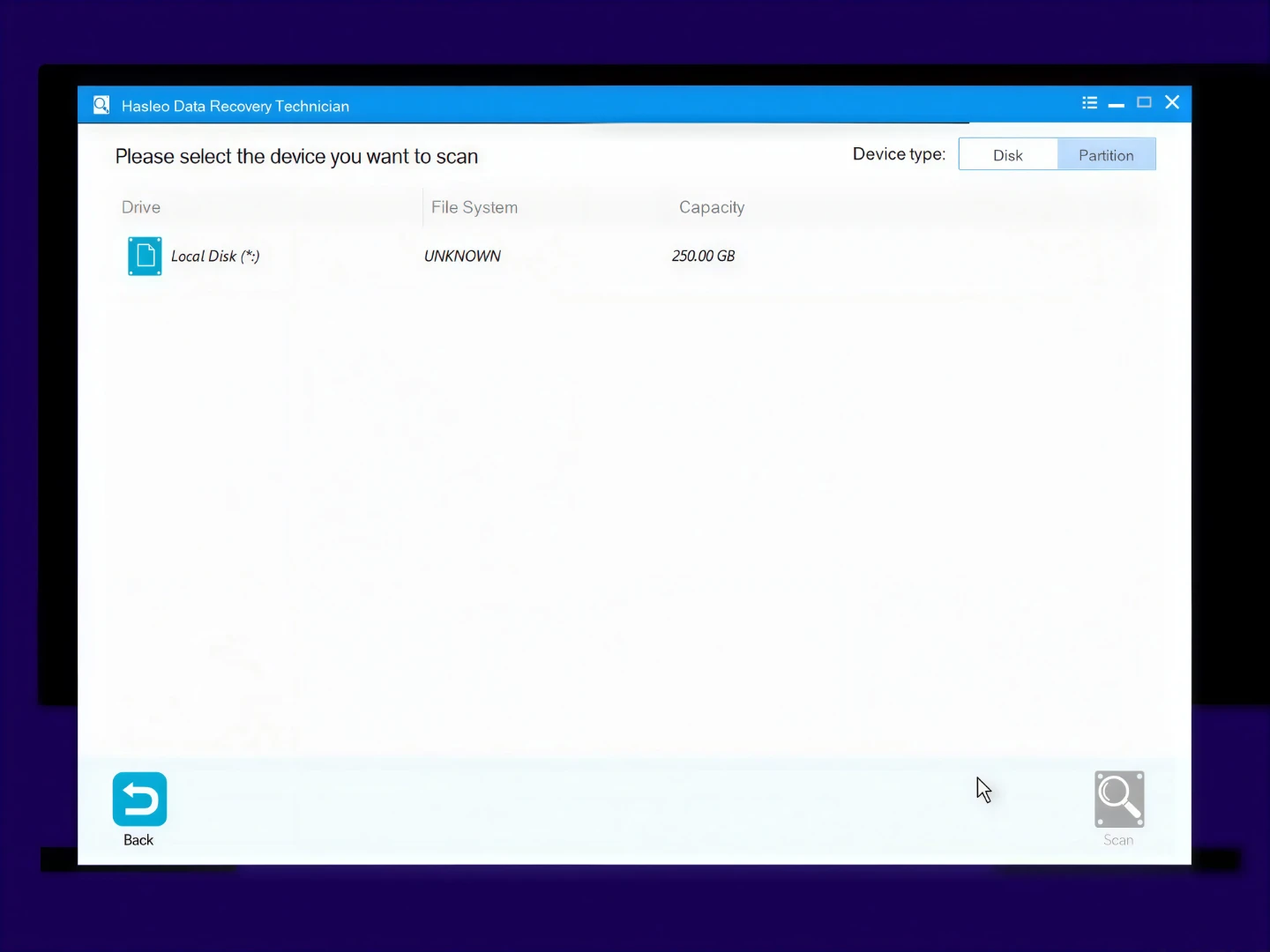Image resolution: width=1270 pixels, height=952 pixels.
Task: Click the Back arrow icon
Action: coord(139,799)
